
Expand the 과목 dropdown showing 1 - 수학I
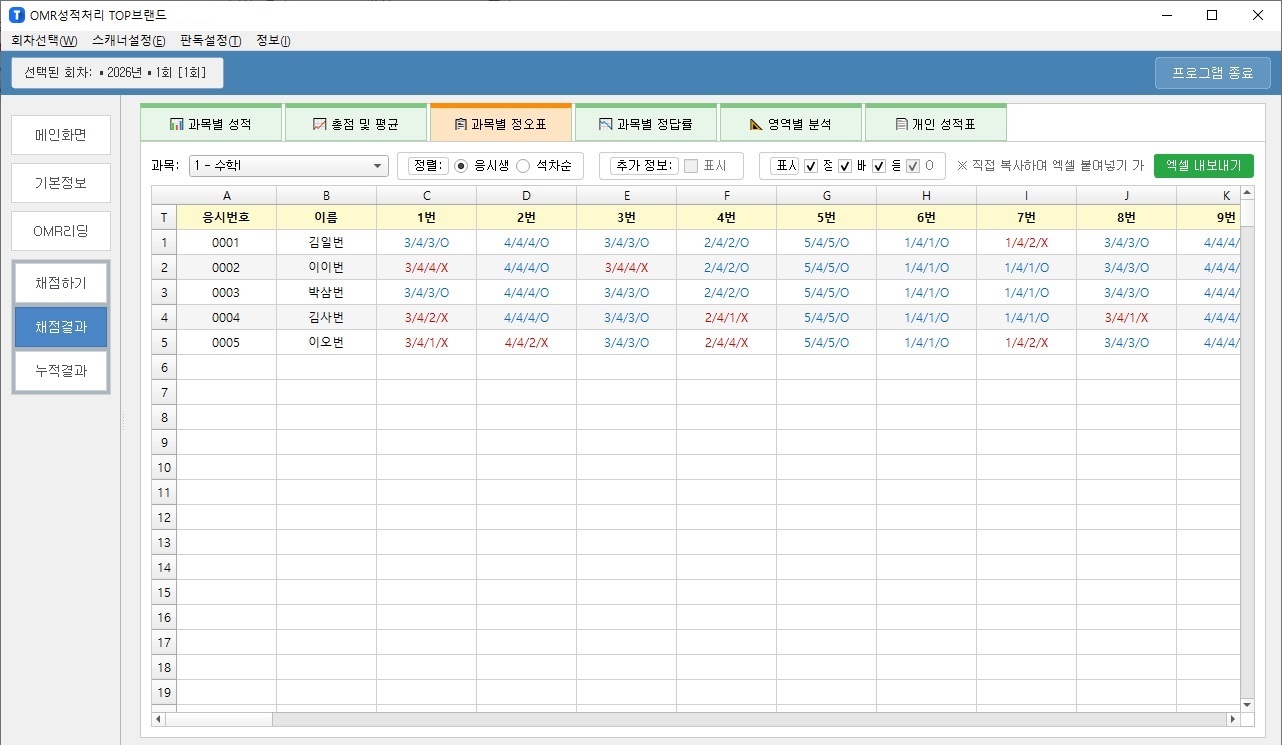coord(288,166)
